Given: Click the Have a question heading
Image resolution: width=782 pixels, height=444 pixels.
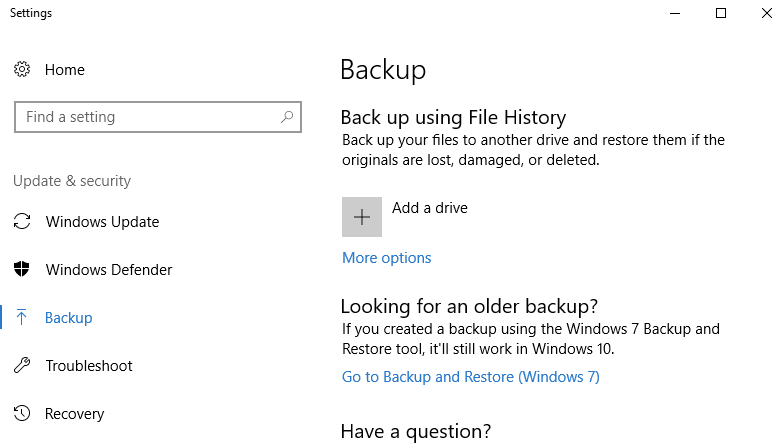Looking at the screenshot, I should coord(416,432).
